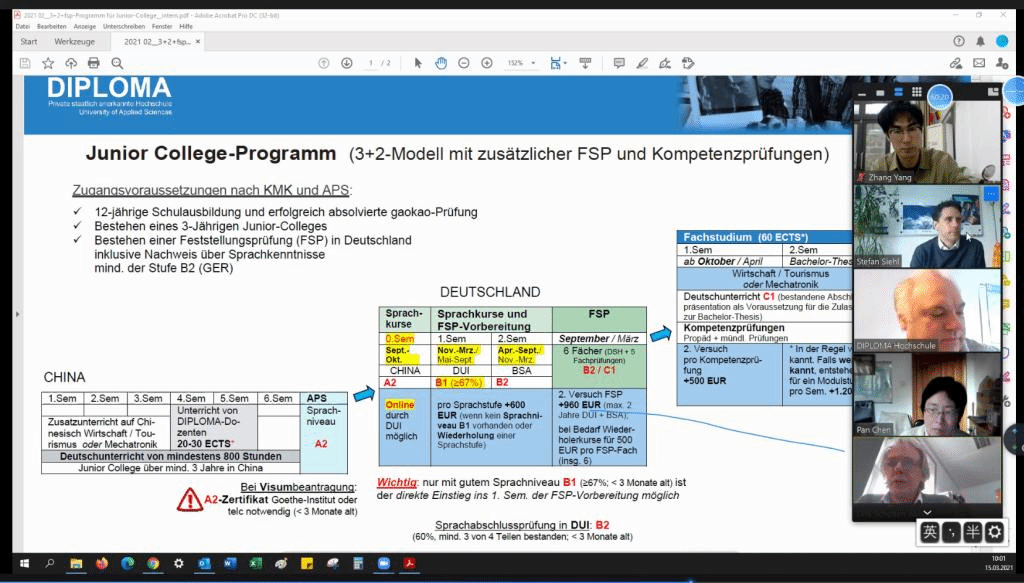1024x583 pixels.
Task: Click the Start tab
Action: (x=29, y=42)
